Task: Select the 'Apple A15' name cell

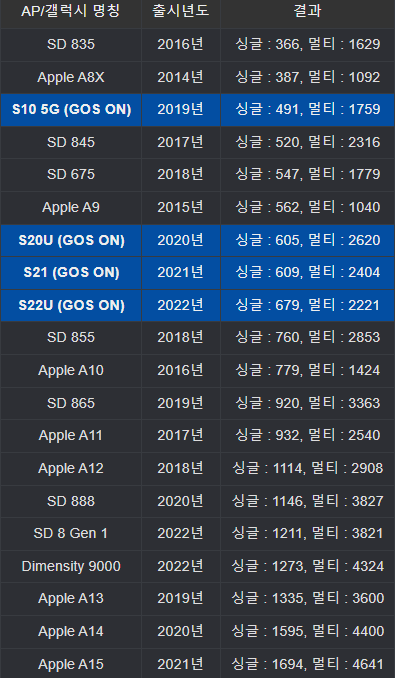Action: (71, 664)
